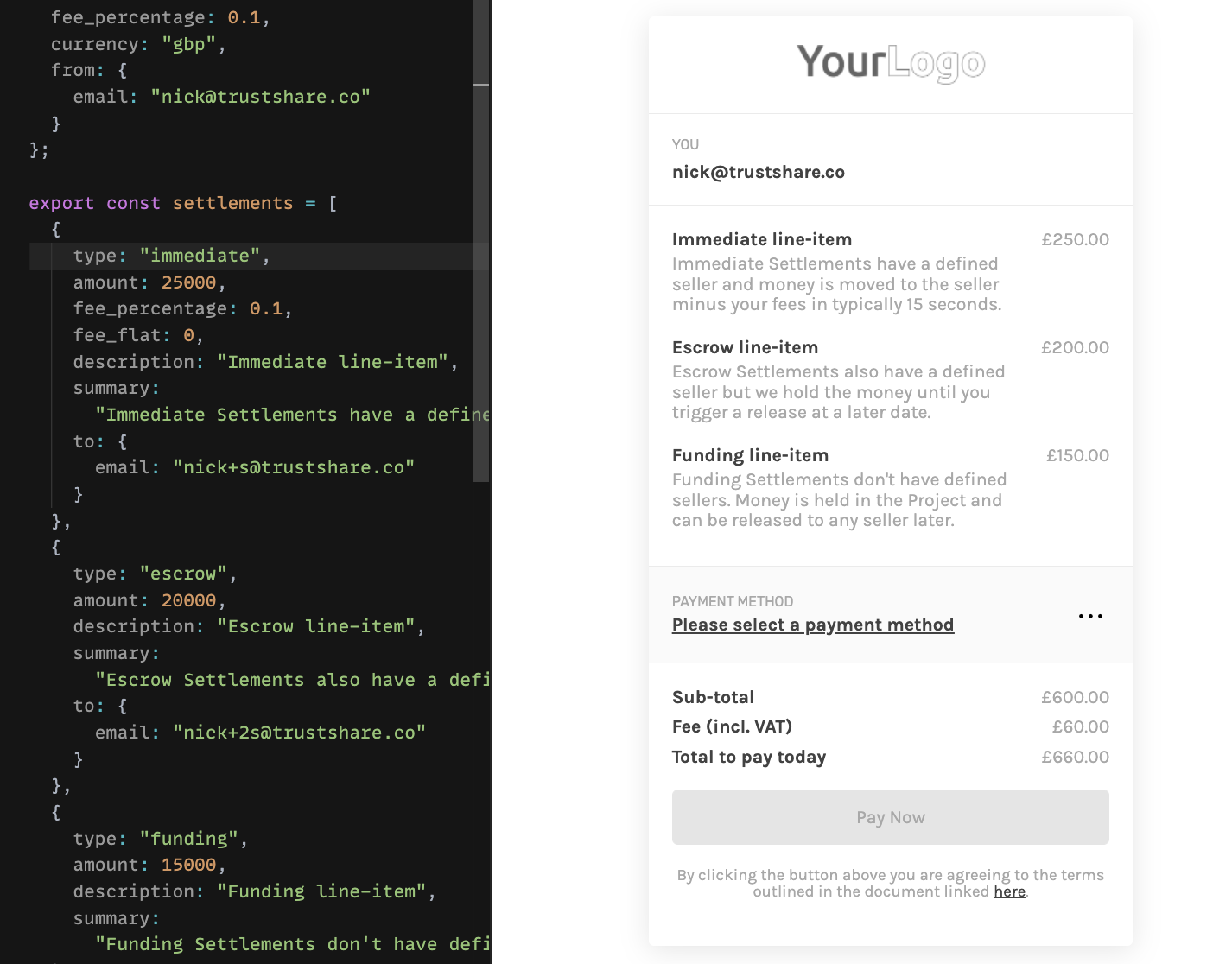
Task: Click the "nick+s@trustshare.co" email string
Action: pos(294,467)
